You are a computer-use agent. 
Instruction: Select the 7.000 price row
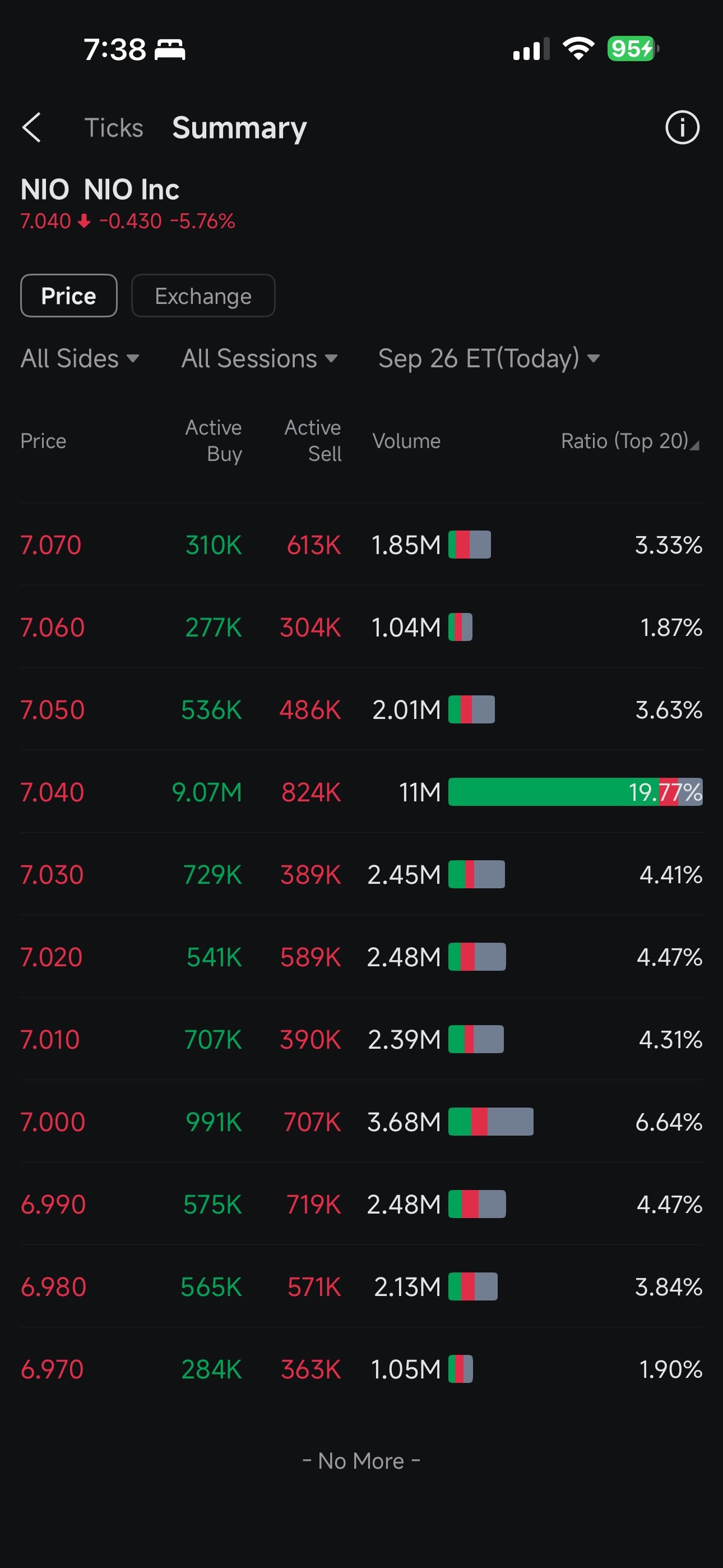[361, 1121]
